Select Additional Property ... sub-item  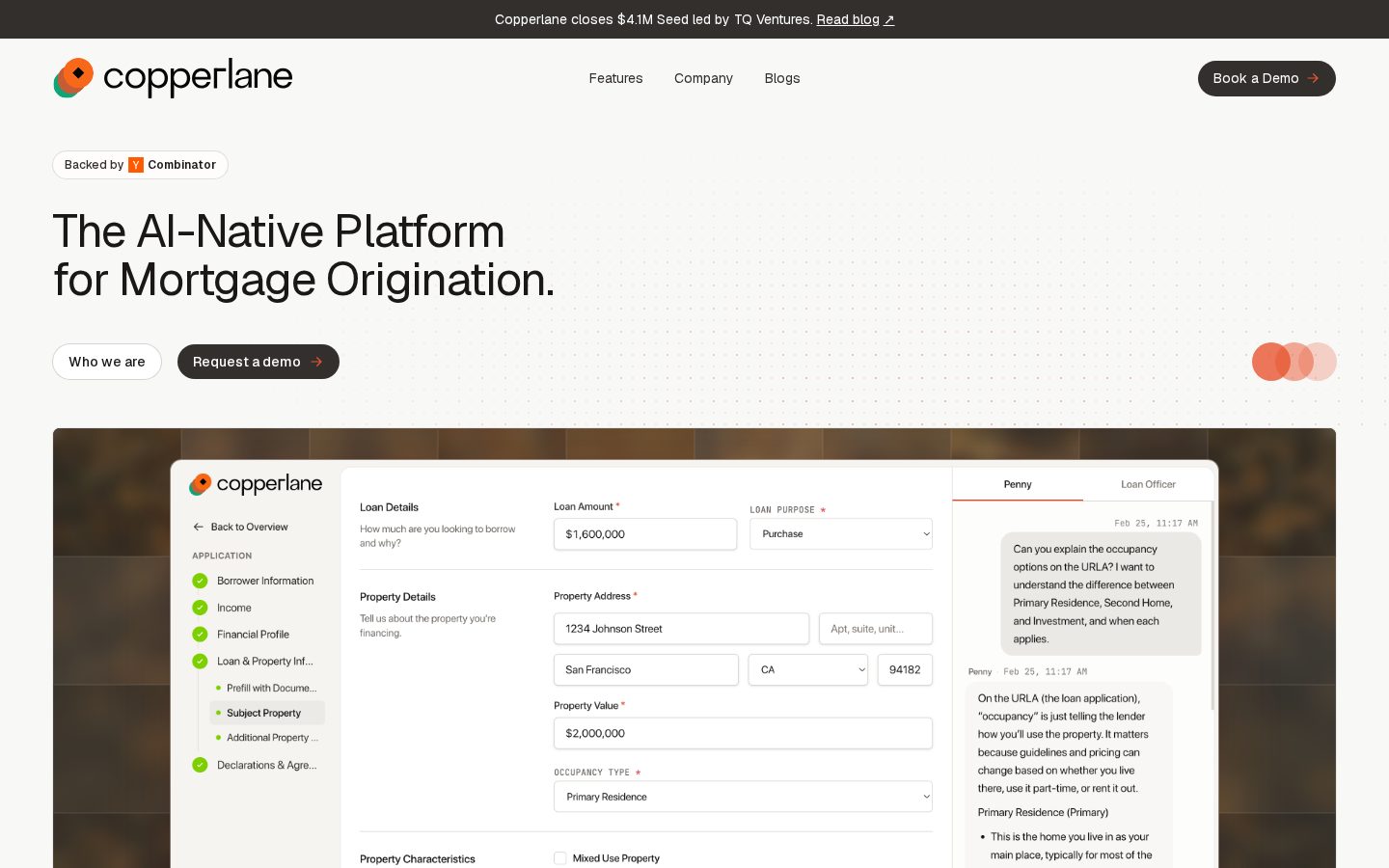pyautogui.click(x=272, y=738)
